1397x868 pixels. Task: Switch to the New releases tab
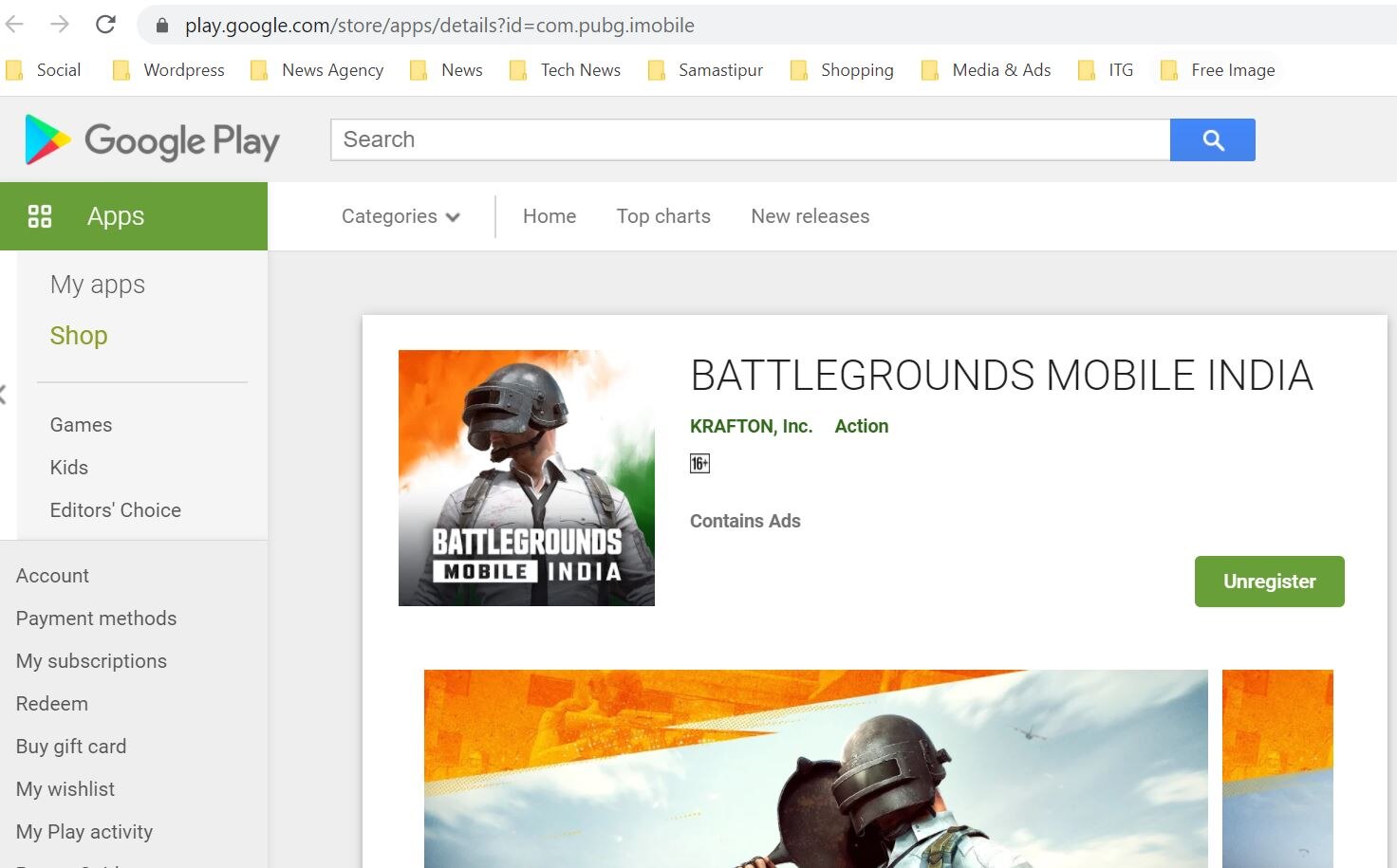810,216
